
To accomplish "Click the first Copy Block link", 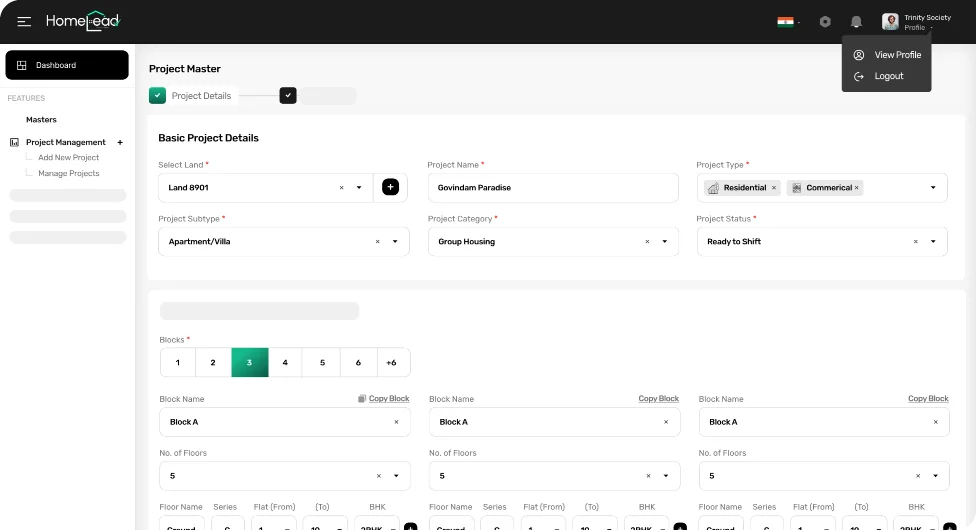I will pyautogui.click(x=388, y=399).
